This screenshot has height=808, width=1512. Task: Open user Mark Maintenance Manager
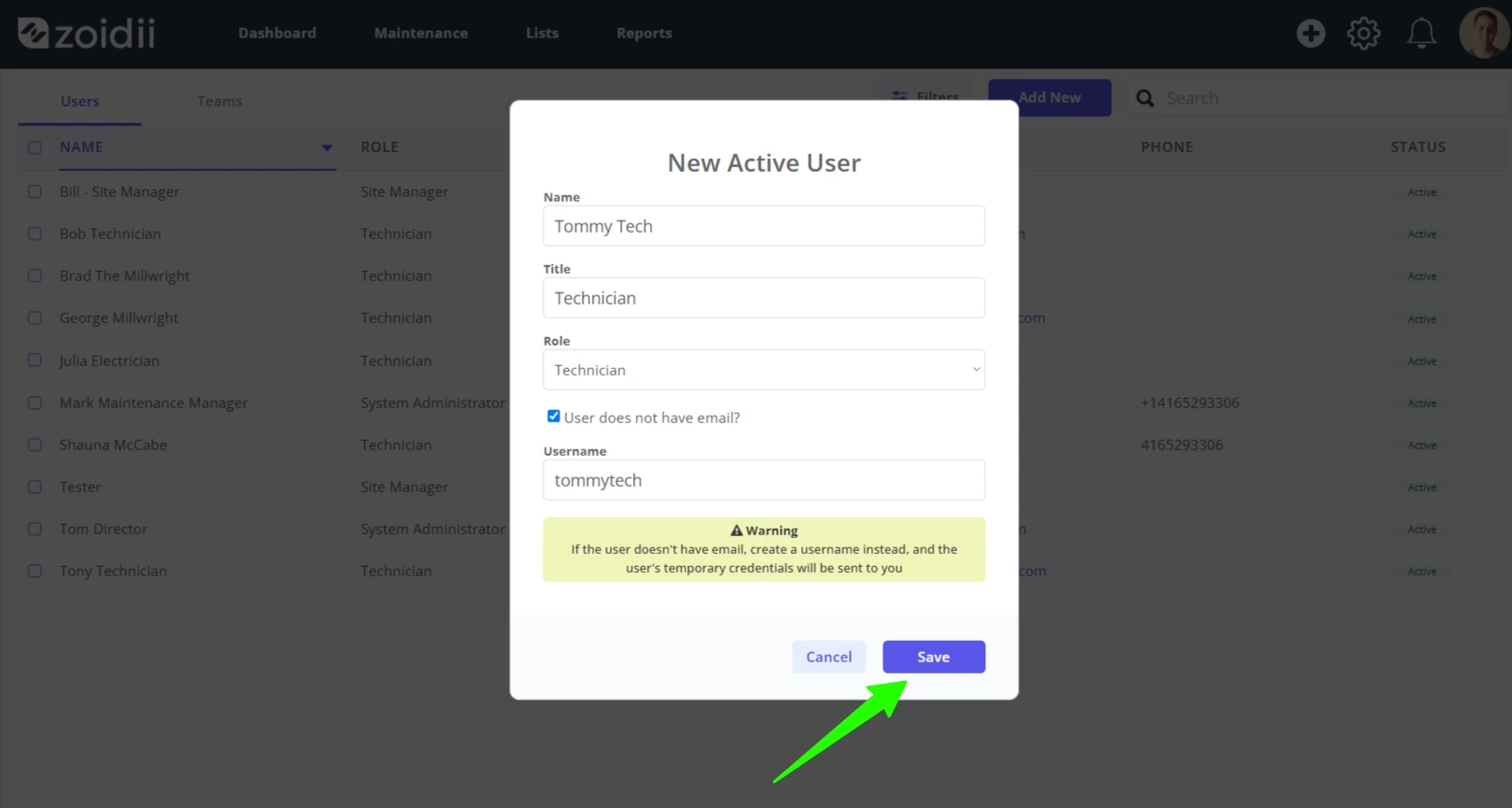click(x=154, y=403)
